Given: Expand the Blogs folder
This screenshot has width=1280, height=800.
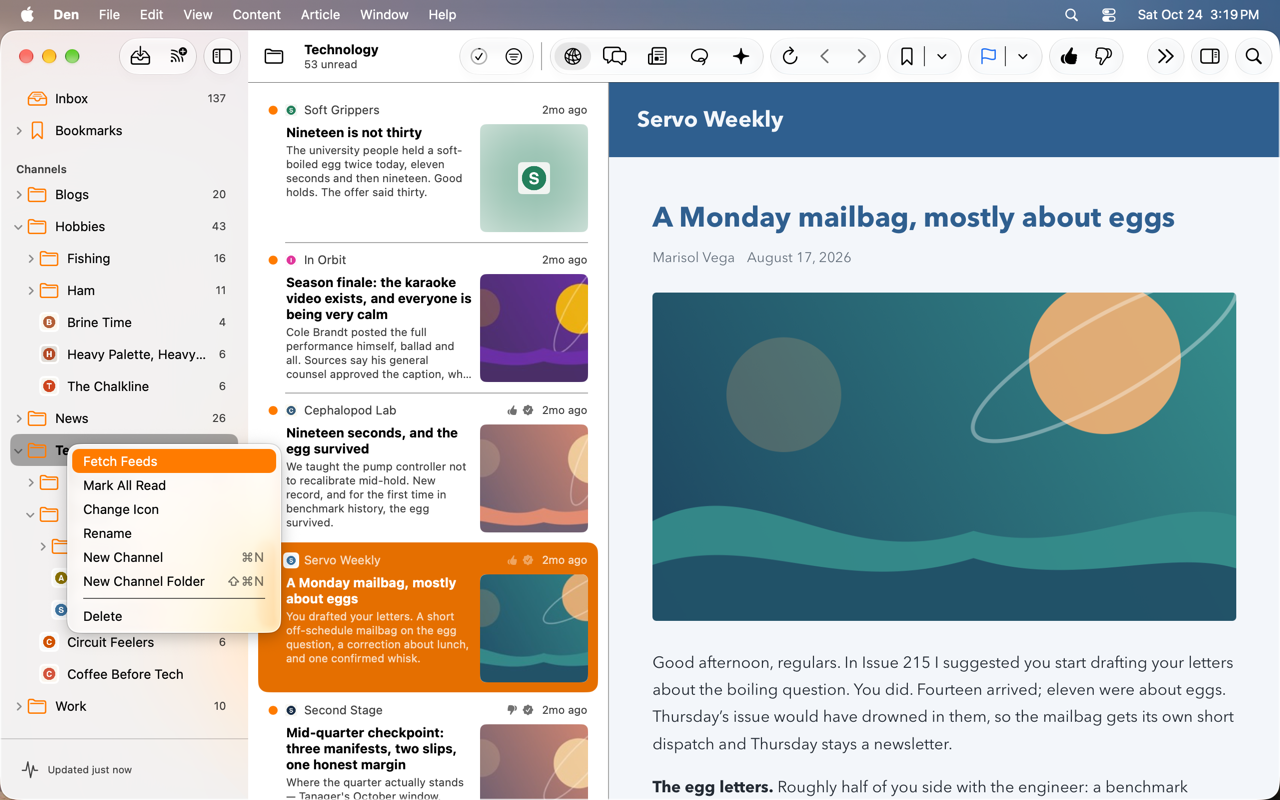Looking at the screenshot, I should (19, 195).
